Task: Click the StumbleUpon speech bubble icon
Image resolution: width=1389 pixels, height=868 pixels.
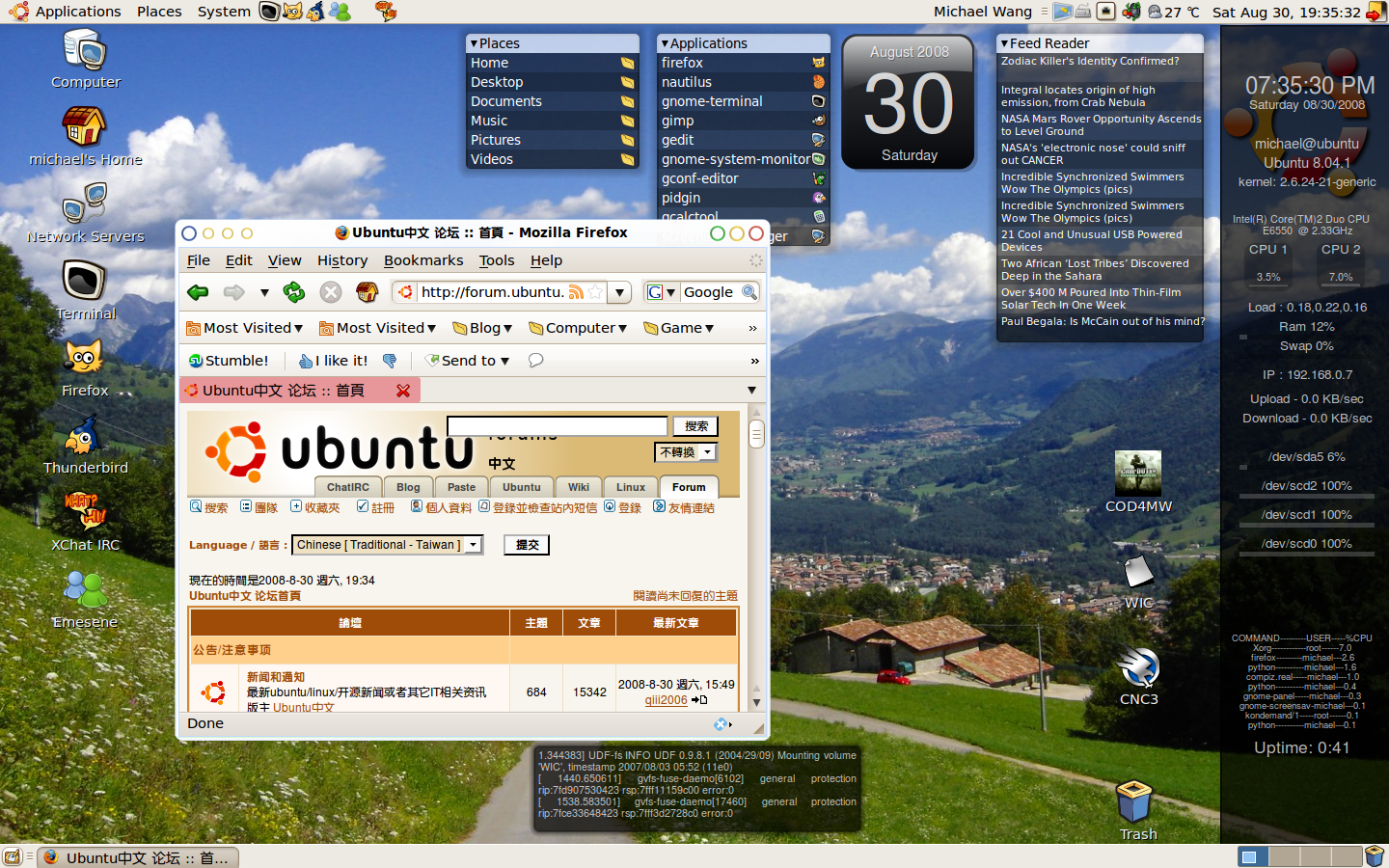Action: coord(535,361)
